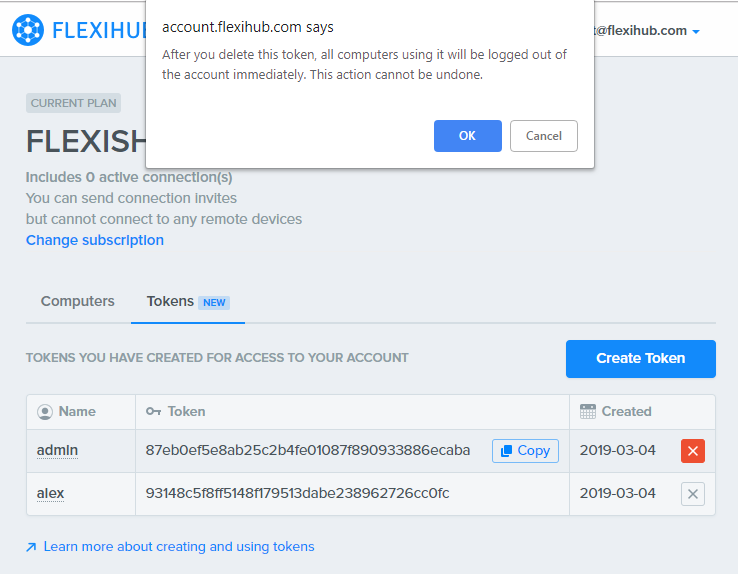
Task: Click the admin token name
Action: coord(57,450)
